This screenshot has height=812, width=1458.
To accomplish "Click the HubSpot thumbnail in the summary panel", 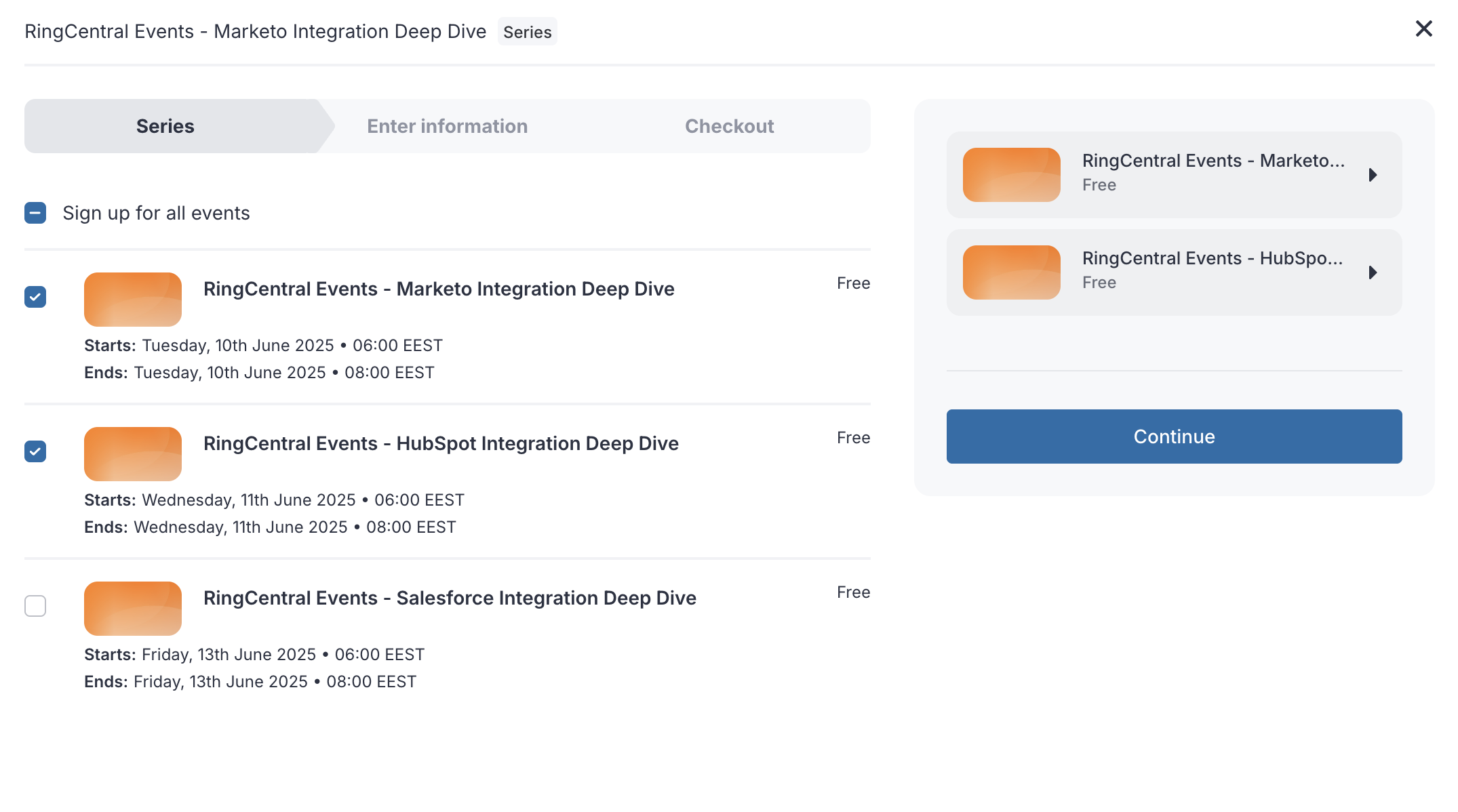I will point(1012,272).
